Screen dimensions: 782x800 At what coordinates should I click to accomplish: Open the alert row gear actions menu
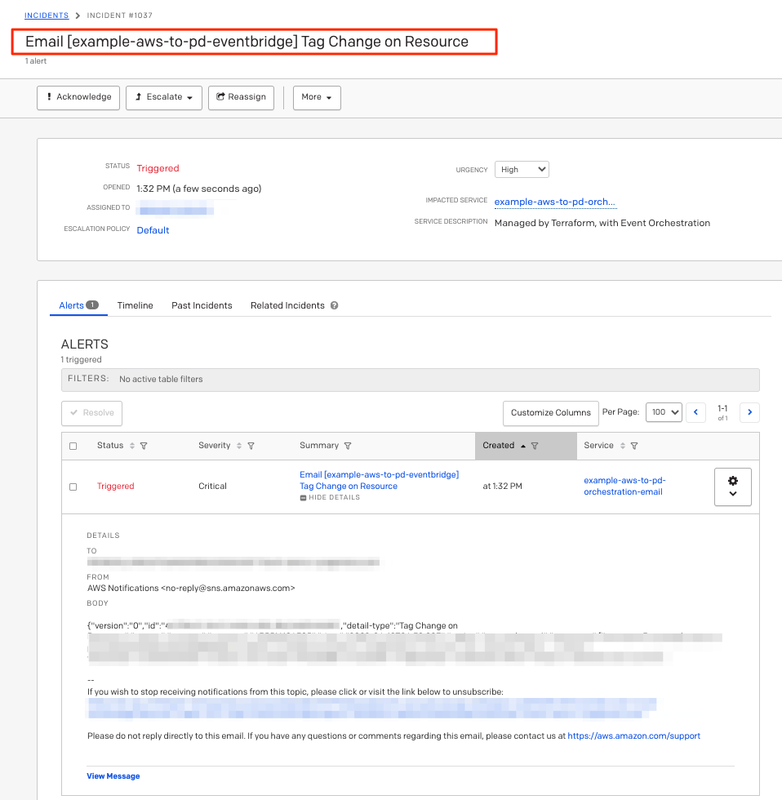(733, 487)
